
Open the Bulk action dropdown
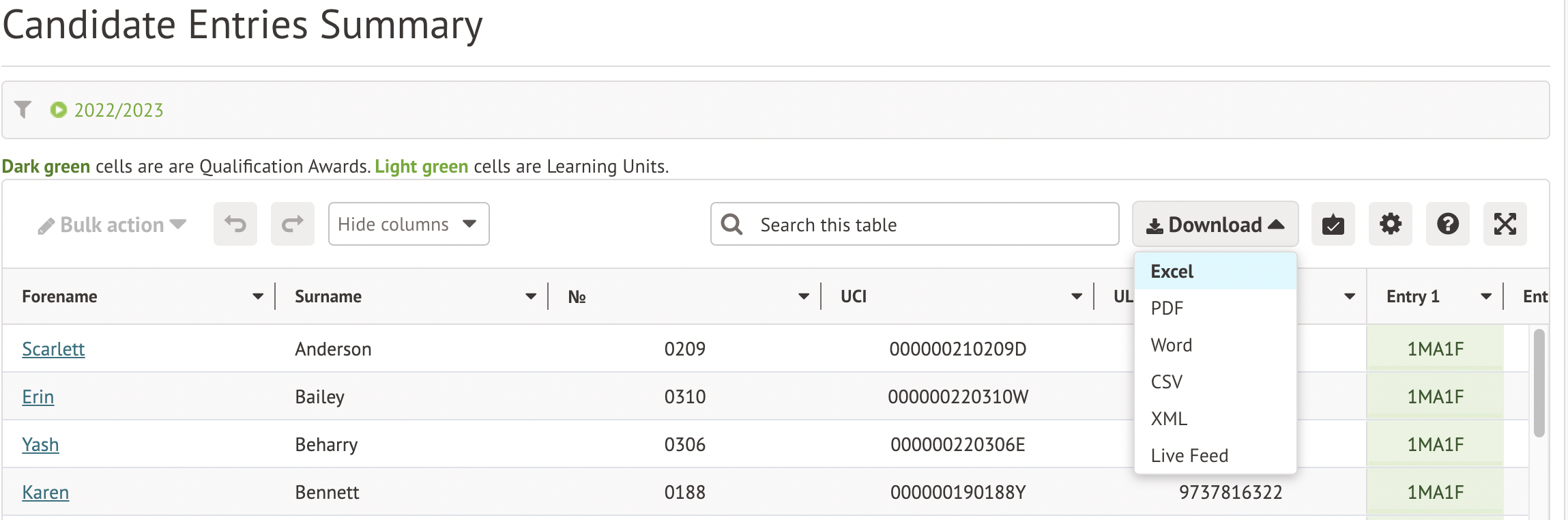(113, 225)
